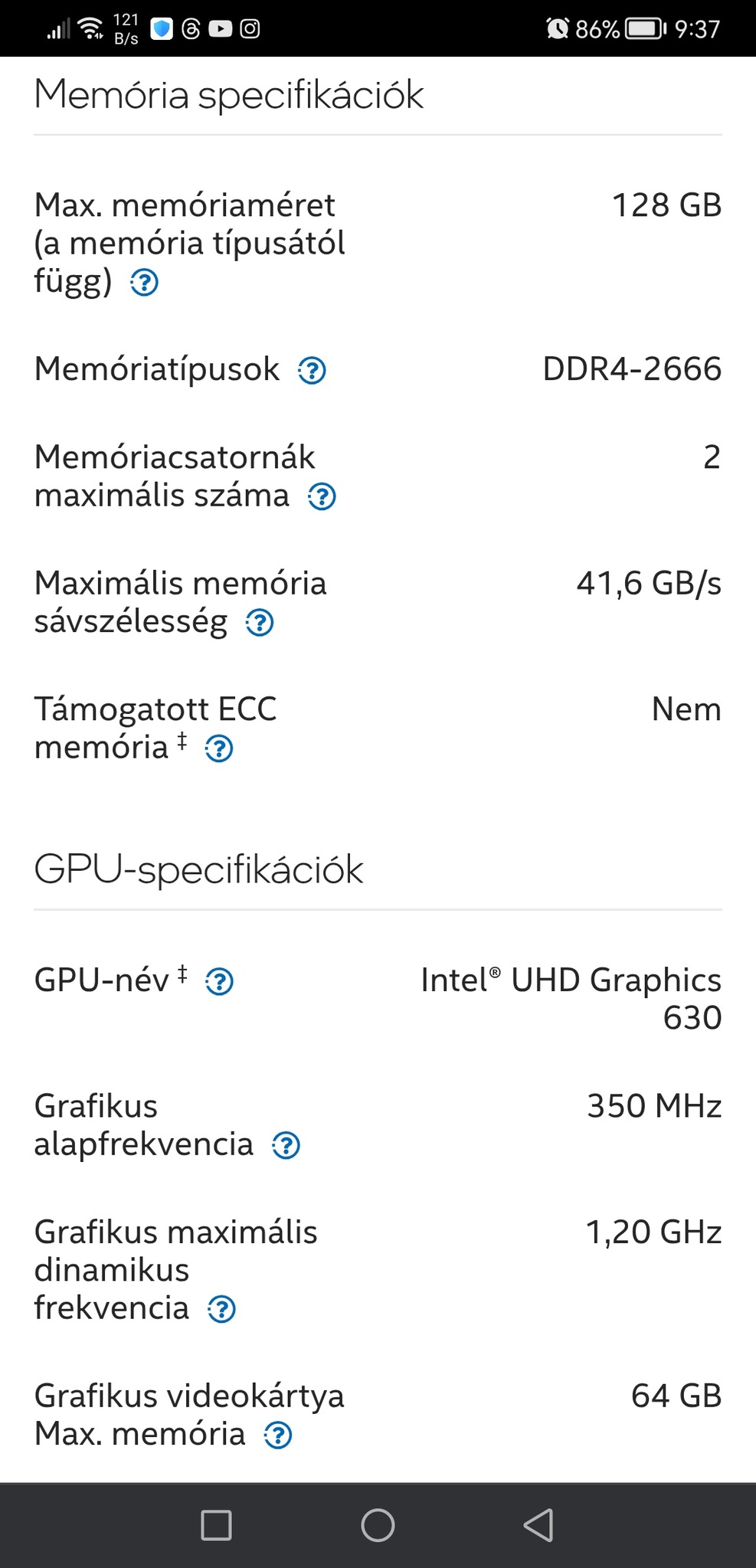Tap the battery indicator in status bar
756x1568 pixels.
click(x=645, y=29)
